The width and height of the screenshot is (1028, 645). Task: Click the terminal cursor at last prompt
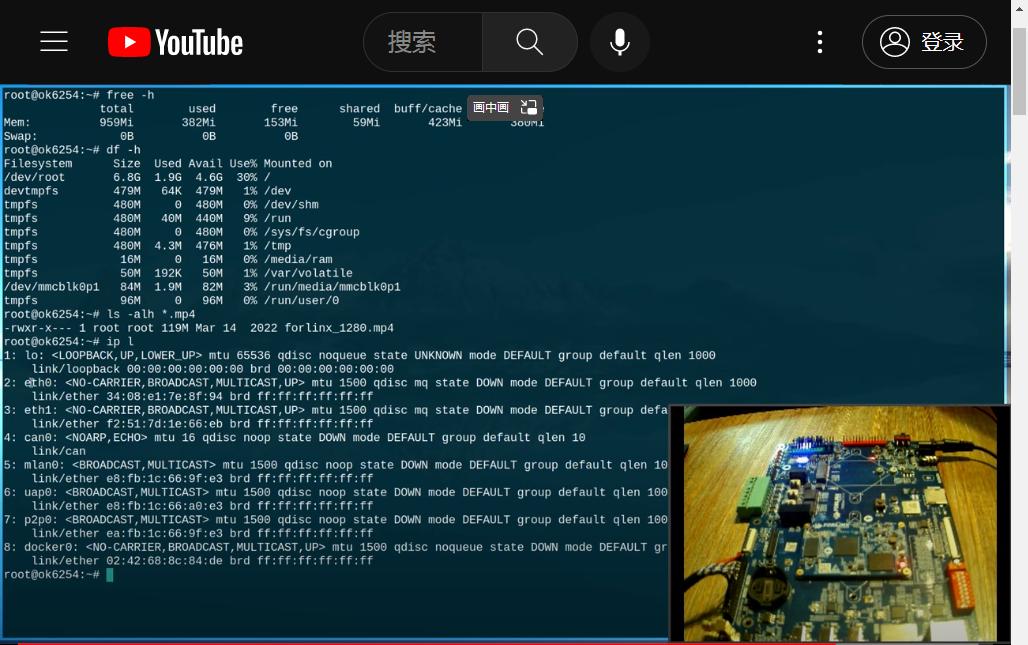pyautogui.click(x=110, y=575)
